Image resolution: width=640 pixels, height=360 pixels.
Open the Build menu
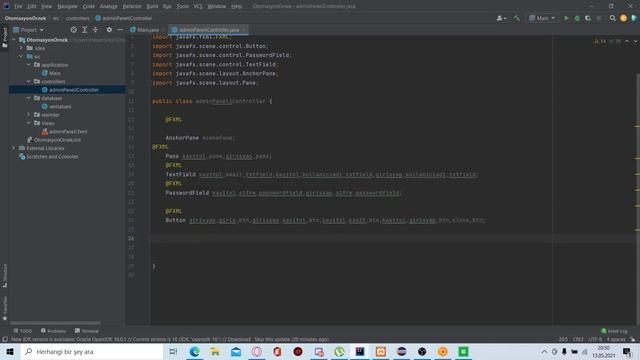(x=152, y=7)
